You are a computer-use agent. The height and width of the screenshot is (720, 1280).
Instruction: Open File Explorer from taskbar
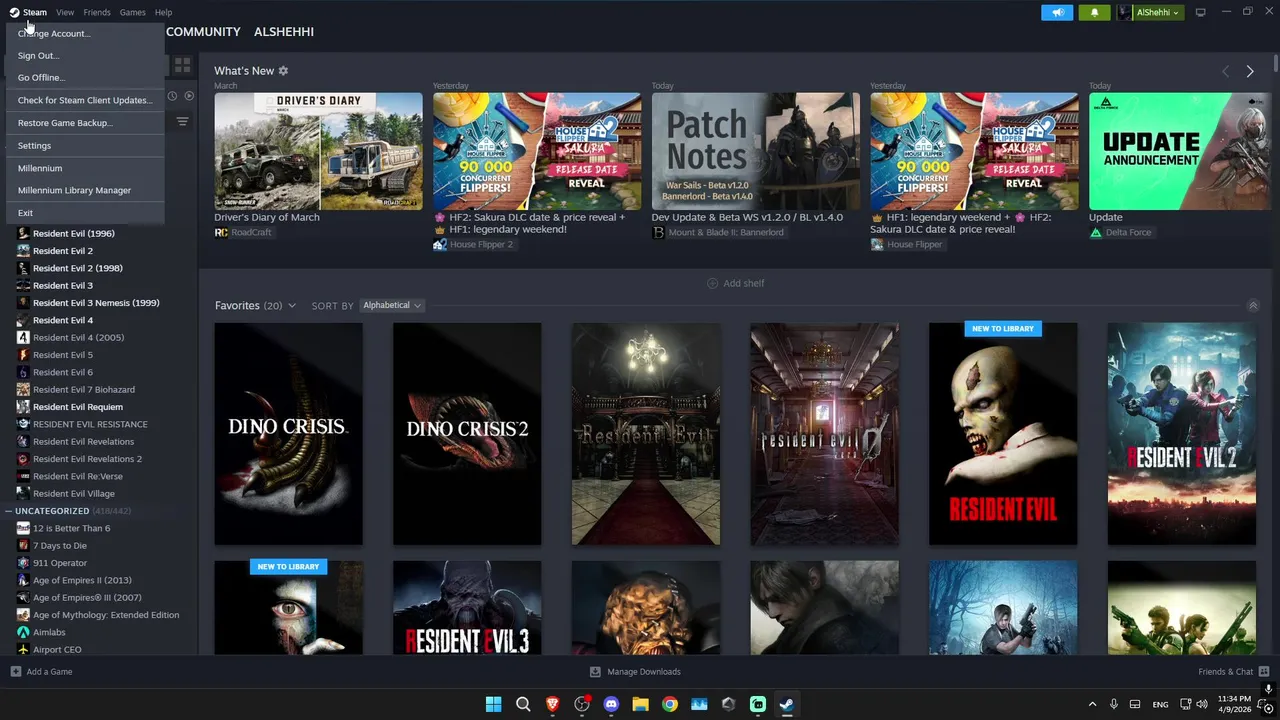pyautogui.click(x=640, y=704)
